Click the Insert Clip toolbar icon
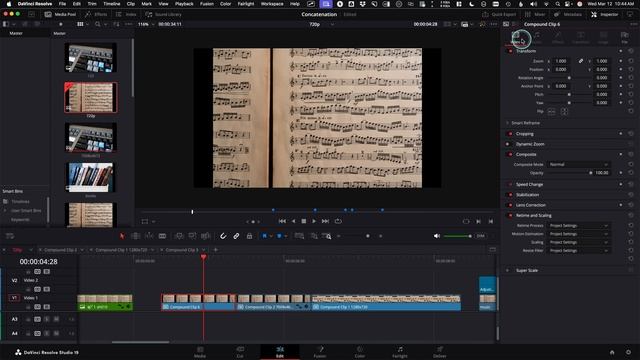The width and height of the screenshot is (640, 360). (x=179, y=236)
